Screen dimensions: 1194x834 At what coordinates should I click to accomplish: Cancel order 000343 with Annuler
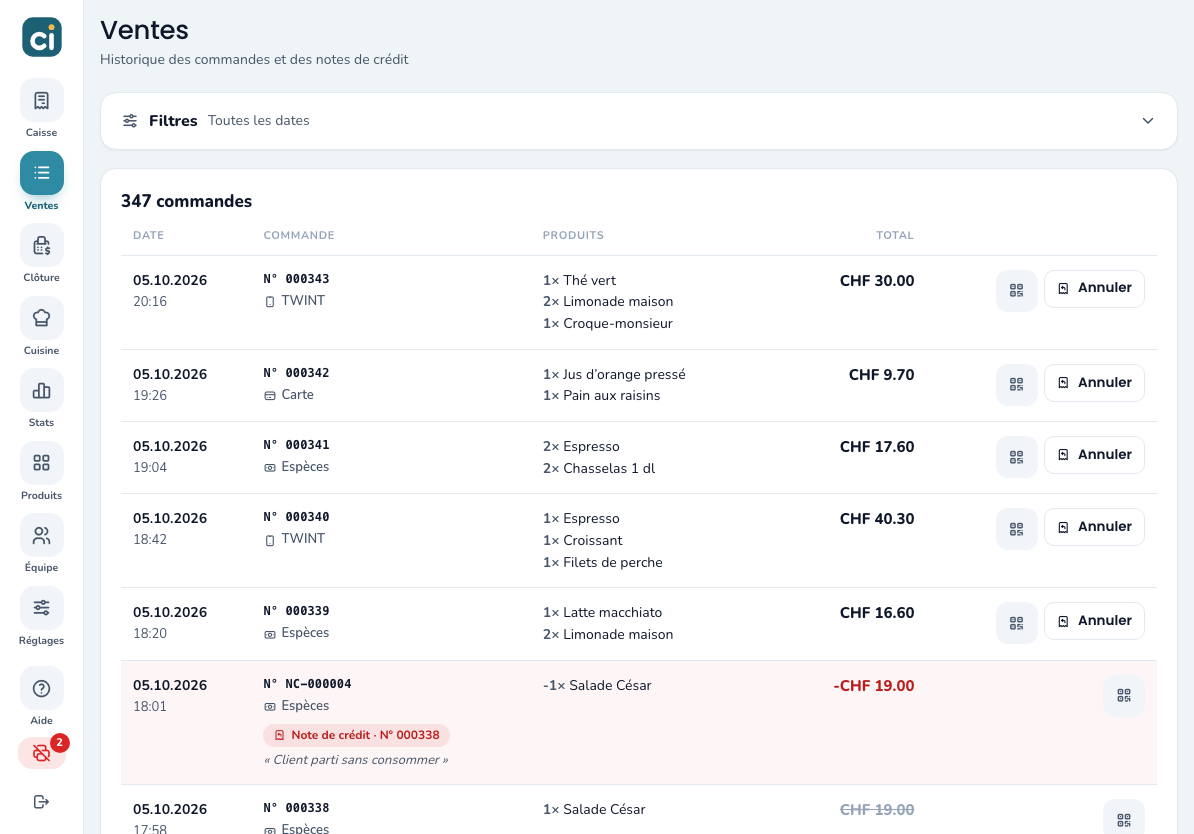(x=1094, y=289)
